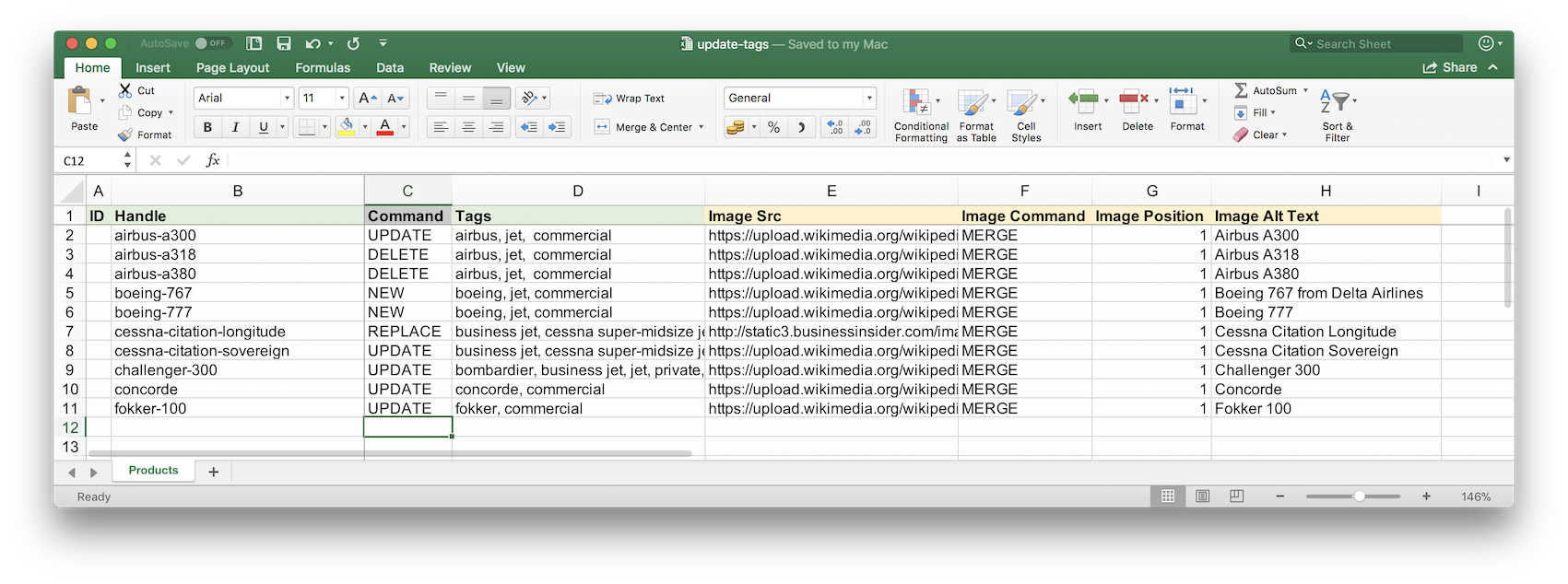Click the Save icon in title bar
This screenshot has width=1568, height=584.
click(x=284, y=43)
